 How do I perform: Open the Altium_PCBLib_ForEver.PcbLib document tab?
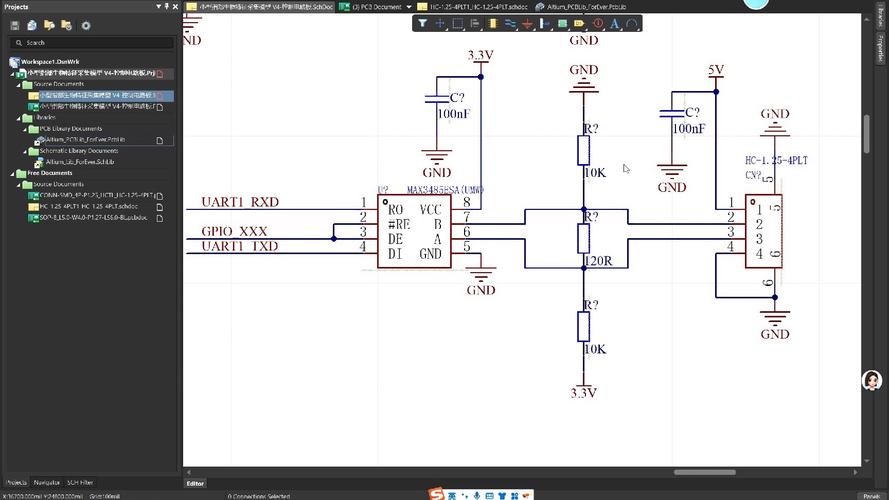pyautogui.click(x=586, y=7)
